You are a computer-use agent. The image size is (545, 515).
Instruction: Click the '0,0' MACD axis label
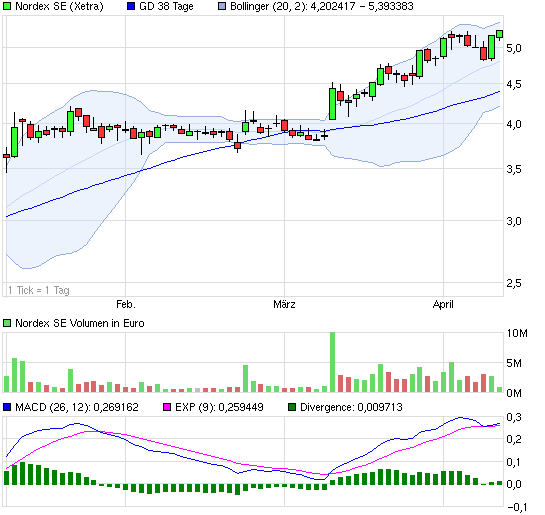pos(514,484)
